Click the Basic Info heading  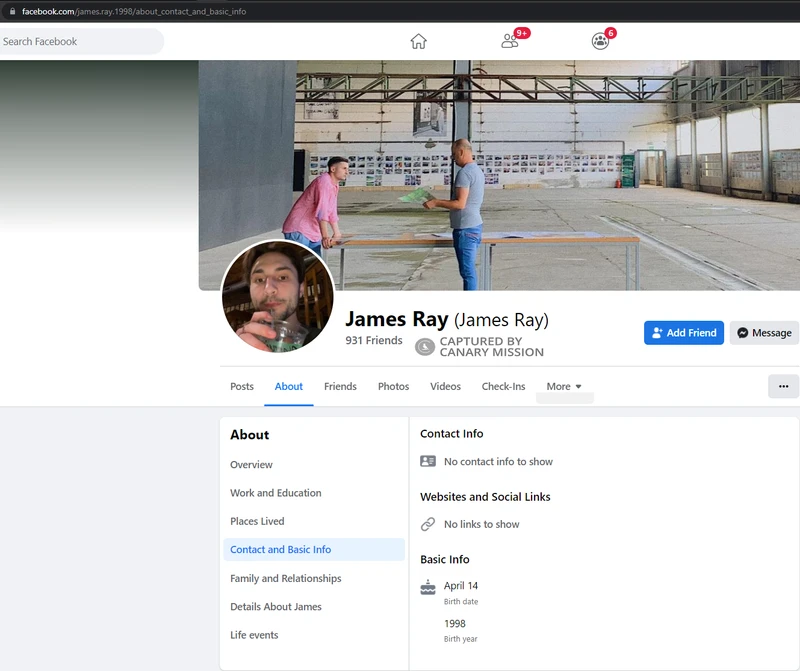pos(445,560)
